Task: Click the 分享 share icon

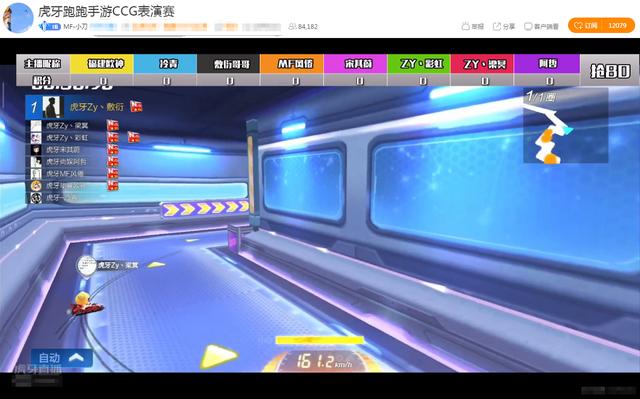Action: click(497, 27)
